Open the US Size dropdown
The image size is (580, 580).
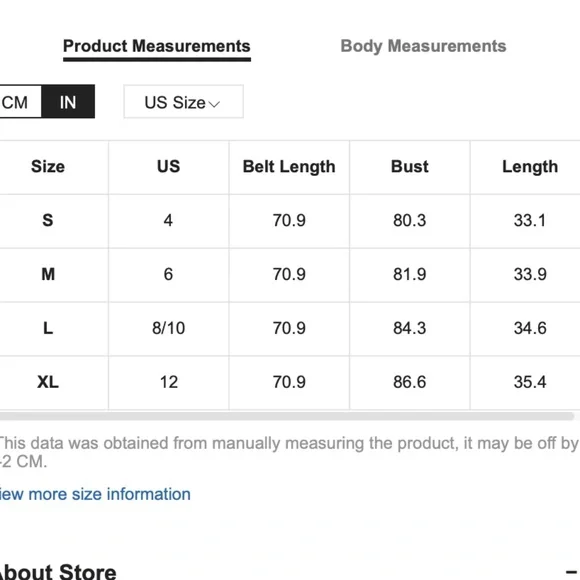coord(183,102)
